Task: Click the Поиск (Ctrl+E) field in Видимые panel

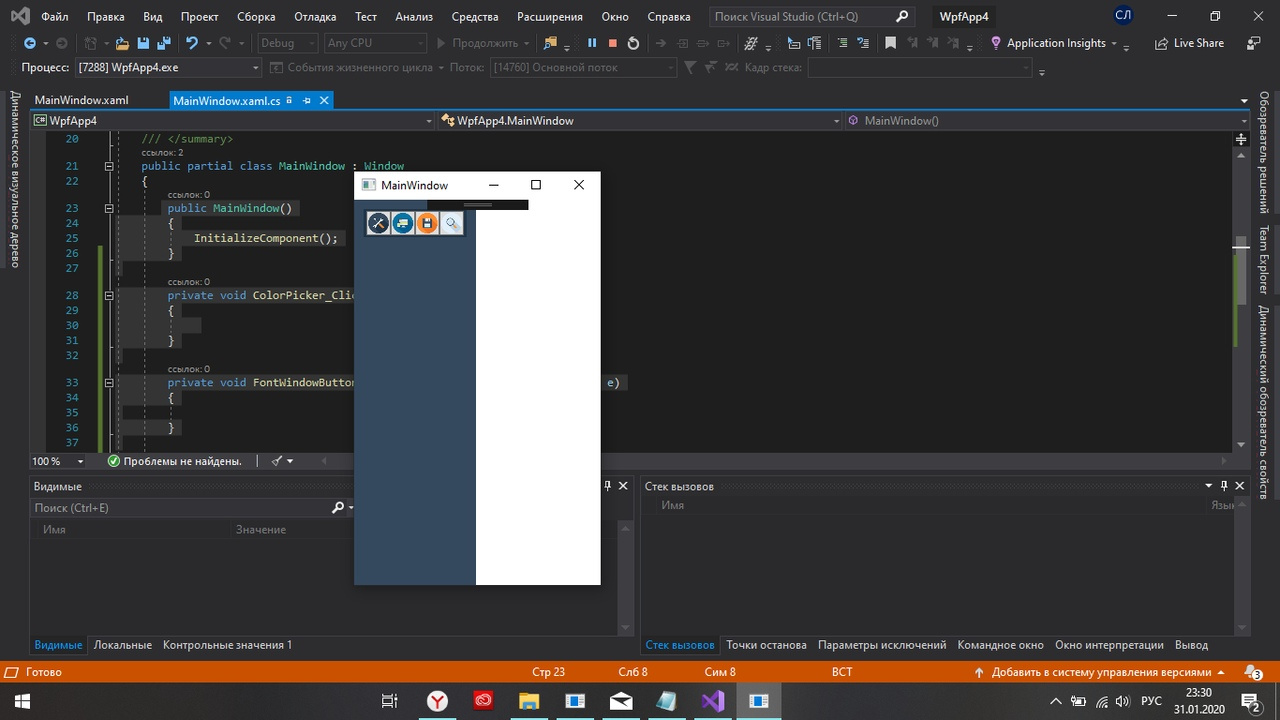Action: coord(192,508)
